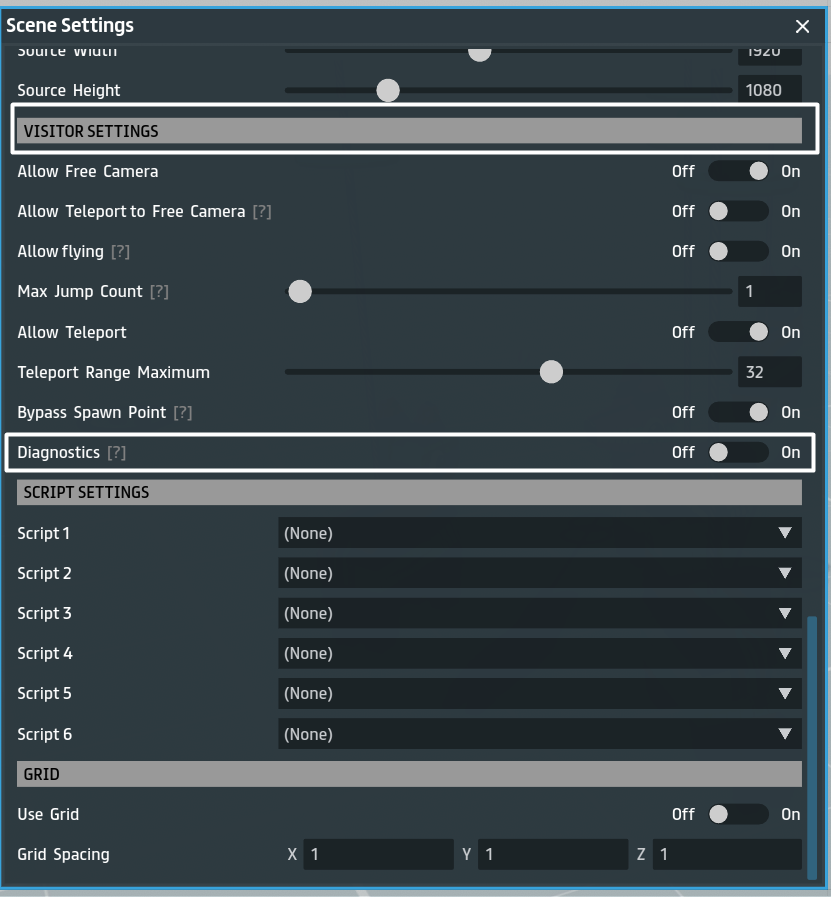Image resolution: width=831 pixels, height=897 pixels.
Task: Turn on Use Grid switch
Action: click(738, 815)
